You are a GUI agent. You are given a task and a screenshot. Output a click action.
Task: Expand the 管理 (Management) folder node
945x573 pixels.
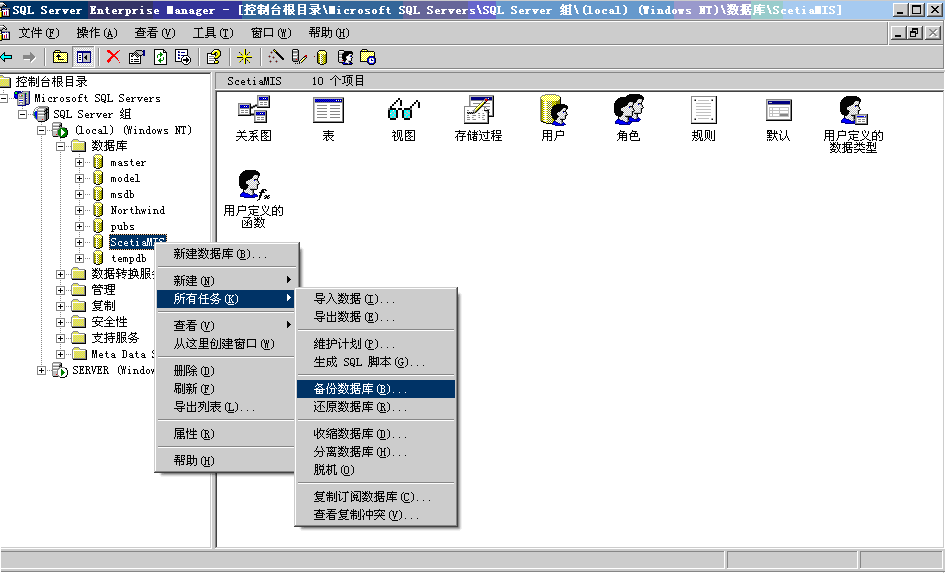coord(61,290)
